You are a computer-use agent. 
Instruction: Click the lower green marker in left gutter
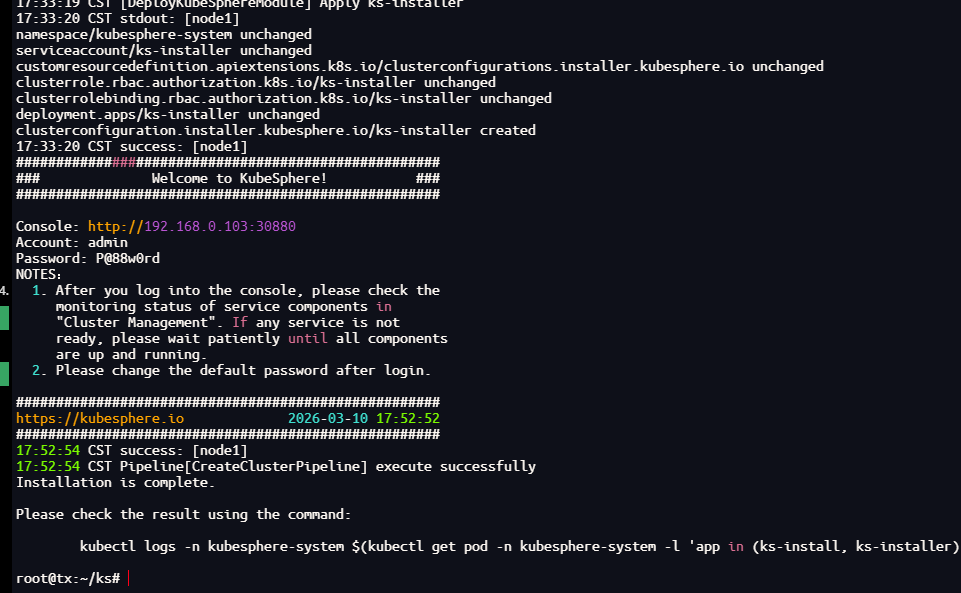coord(4,374)
